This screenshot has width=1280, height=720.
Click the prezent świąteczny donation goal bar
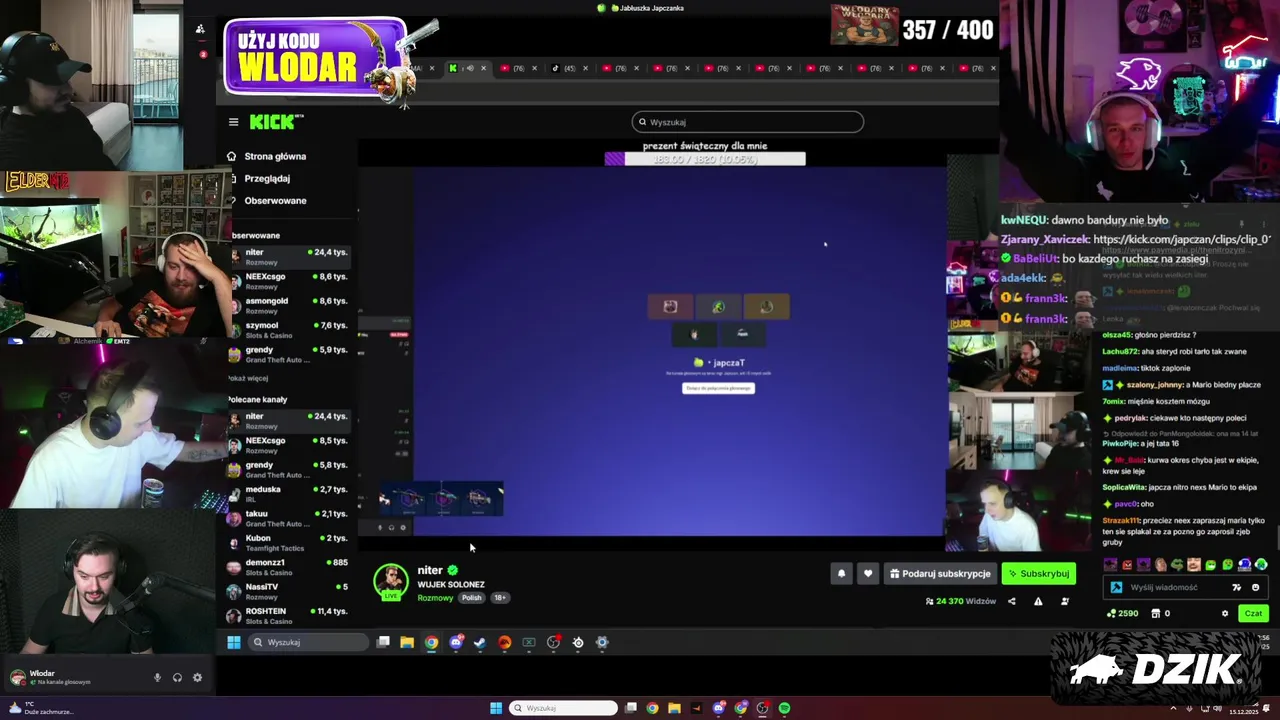point(705,158)
